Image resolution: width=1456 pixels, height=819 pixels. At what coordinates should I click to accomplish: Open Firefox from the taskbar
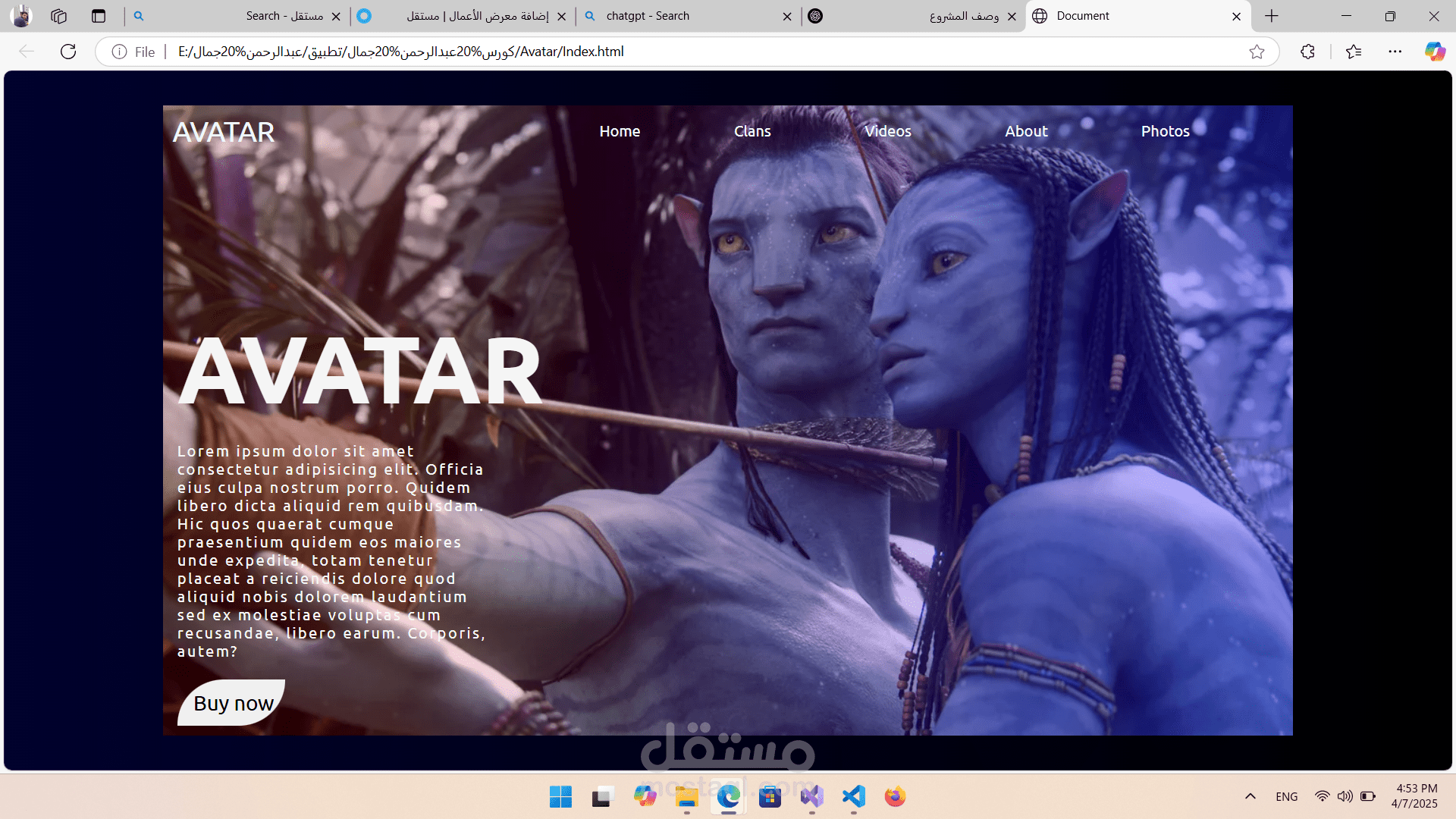tap(895, 797)
